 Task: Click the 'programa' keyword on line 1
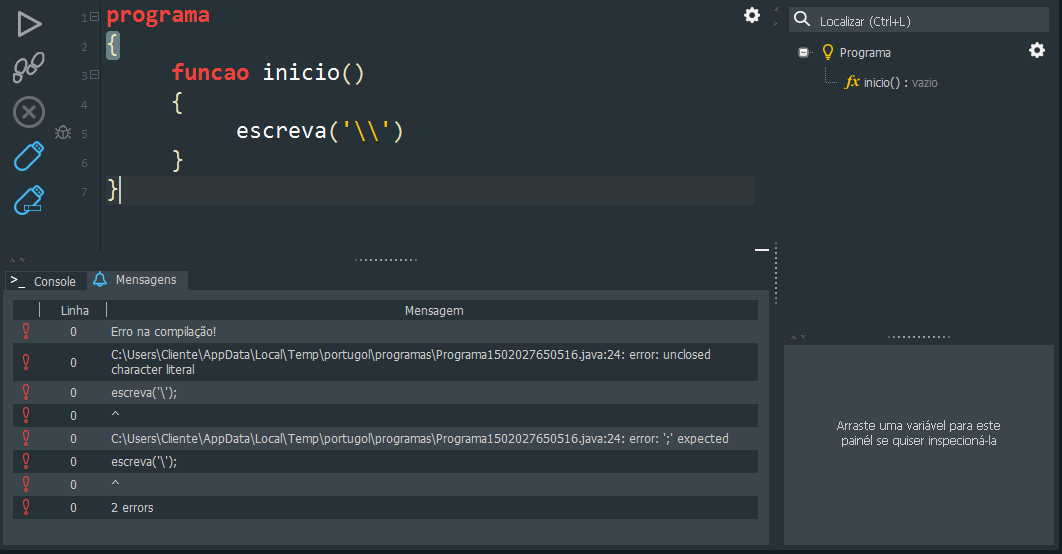click(158, 15)
